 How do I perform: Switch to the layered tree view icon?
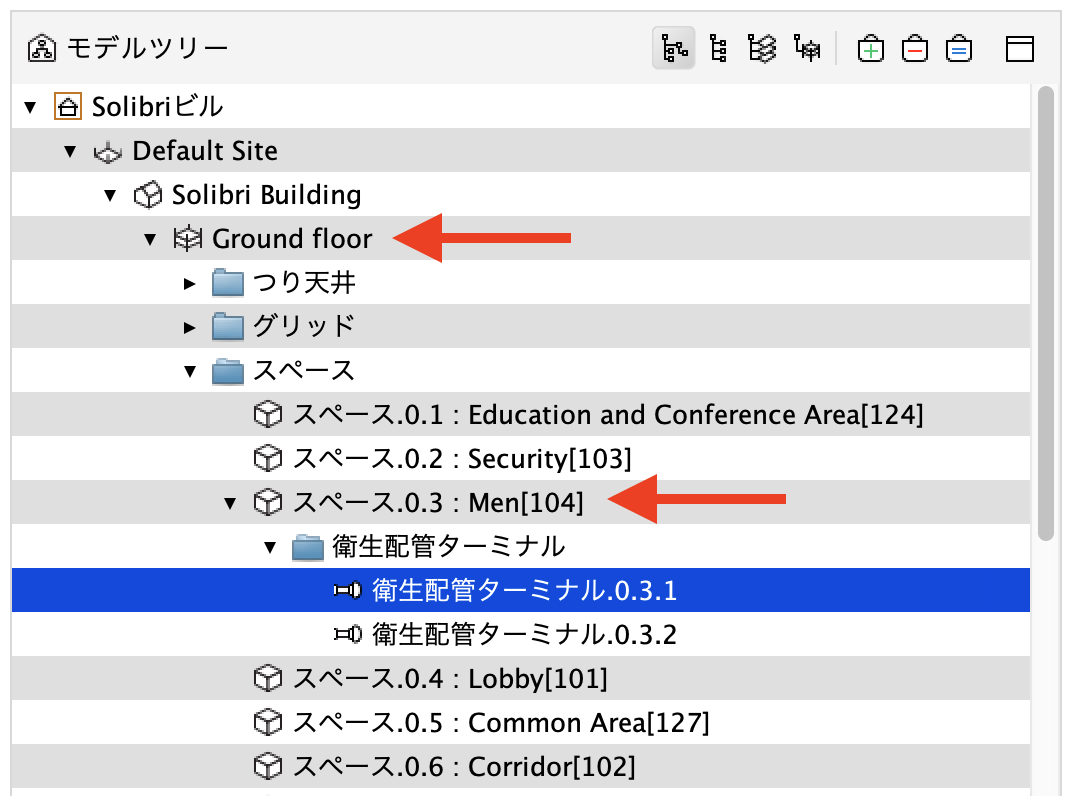coord(762,49)
